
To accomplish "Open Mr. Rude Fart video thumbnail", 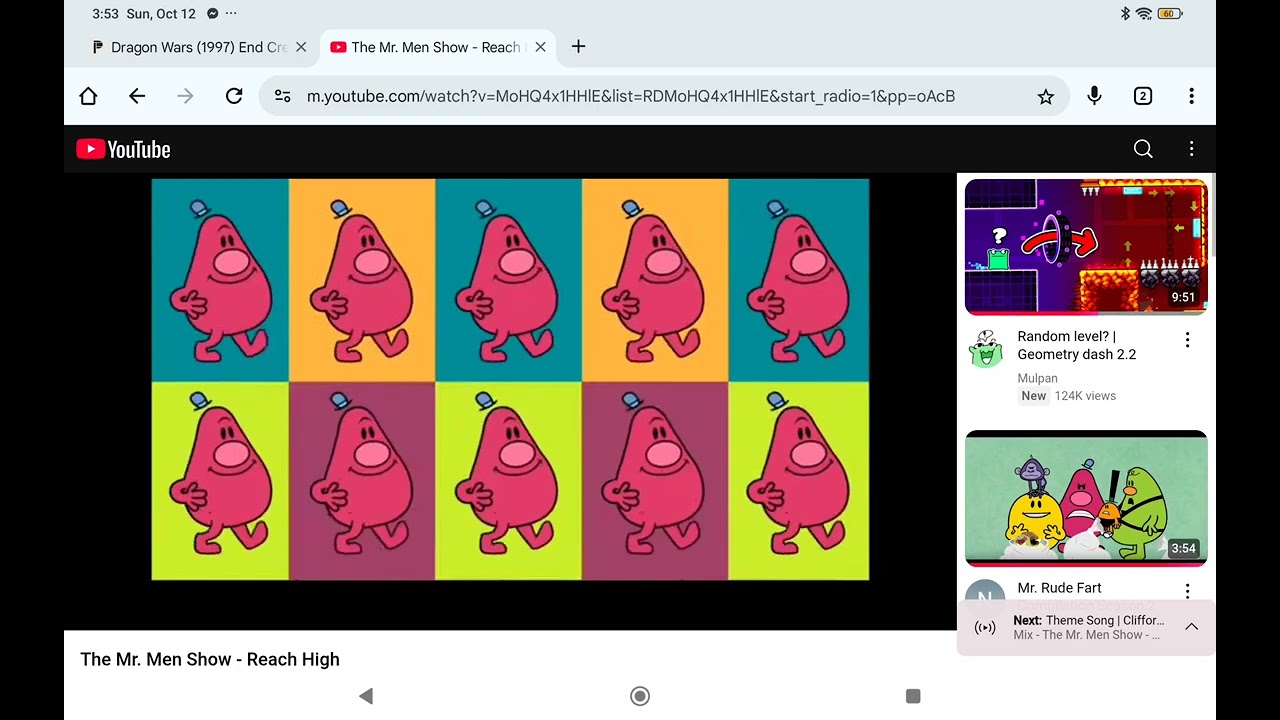I will [x=1086, y=498].
